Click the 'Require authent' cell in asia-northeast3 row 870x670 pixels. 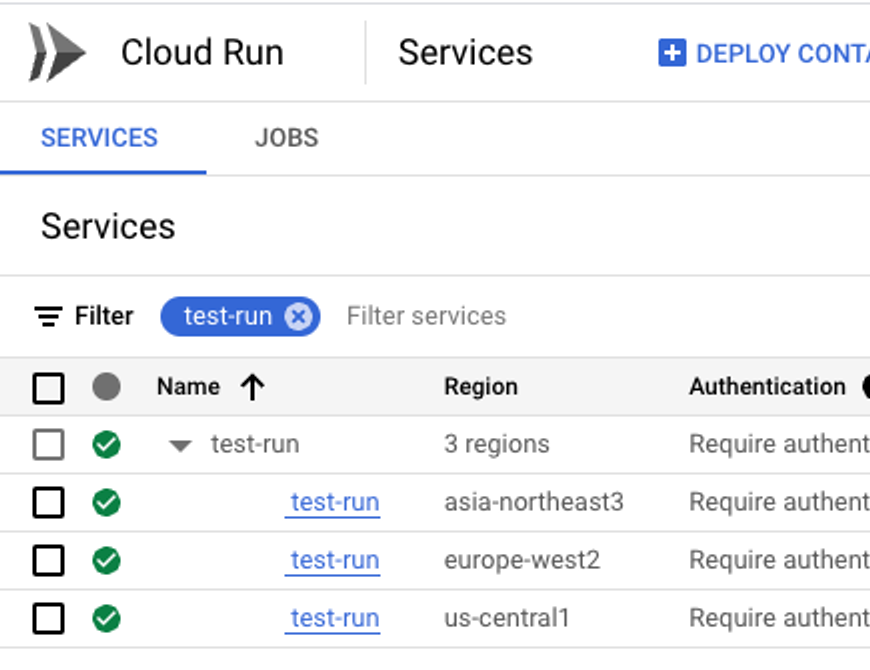(x=780, y=502)
